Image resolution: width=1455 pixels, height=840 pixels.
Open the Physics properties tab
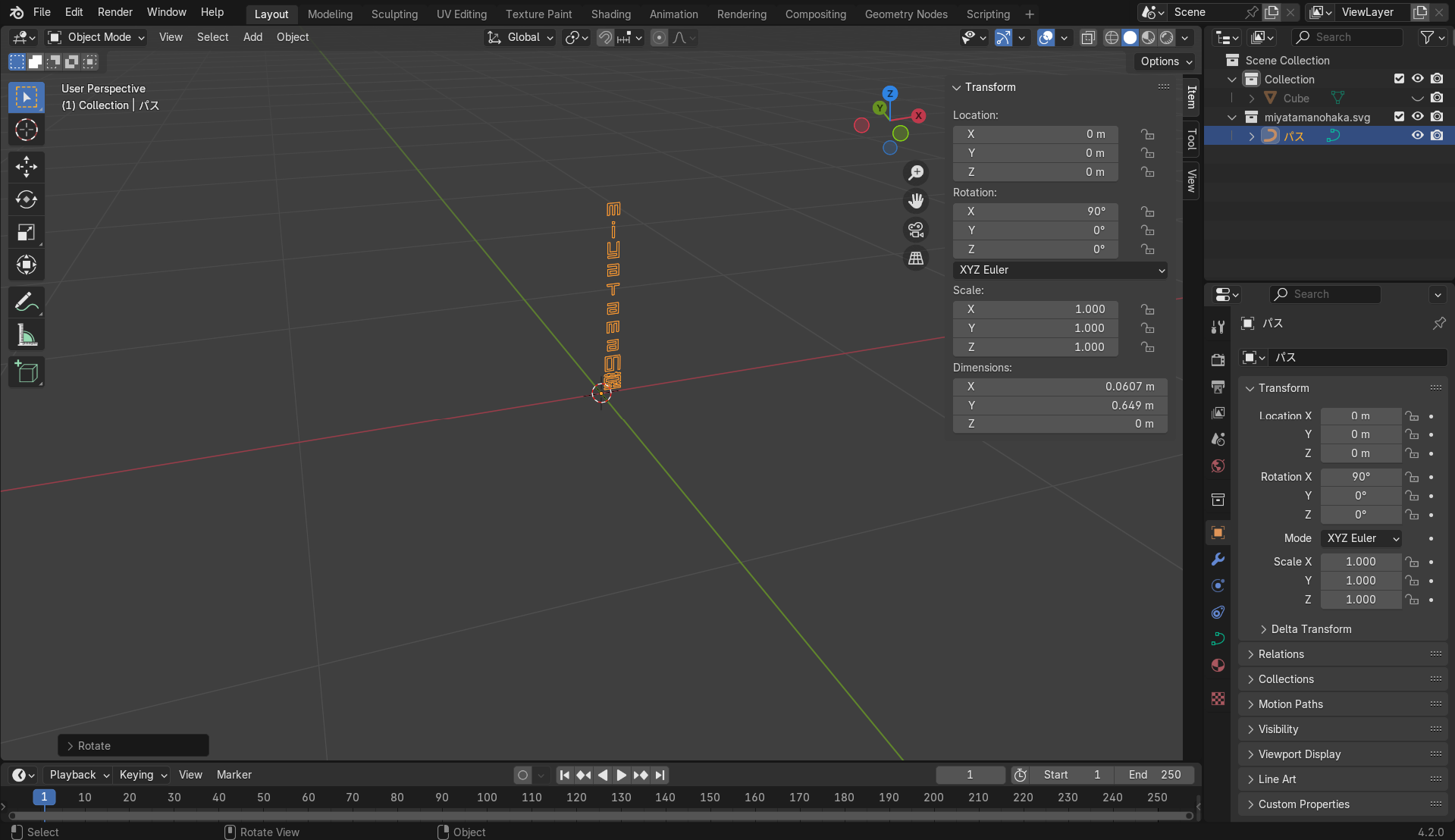pos(1218,586)
